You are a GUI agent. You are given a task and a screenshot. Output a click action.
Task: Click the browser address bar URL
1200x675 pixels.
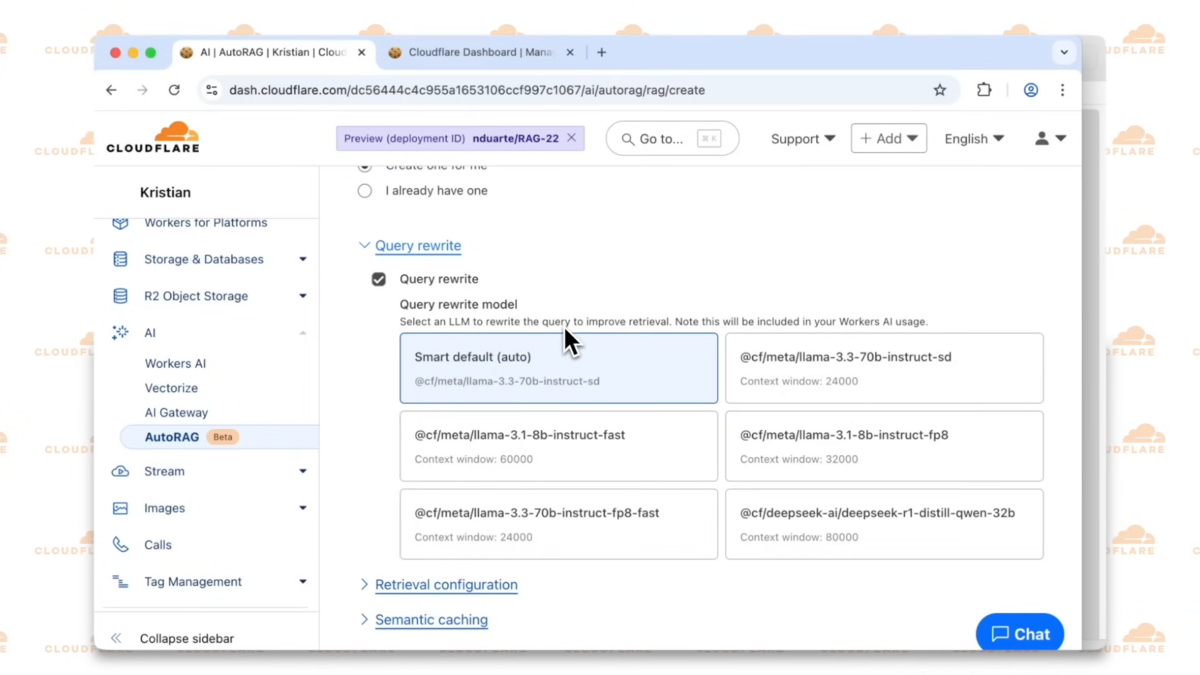coord(467,90)
